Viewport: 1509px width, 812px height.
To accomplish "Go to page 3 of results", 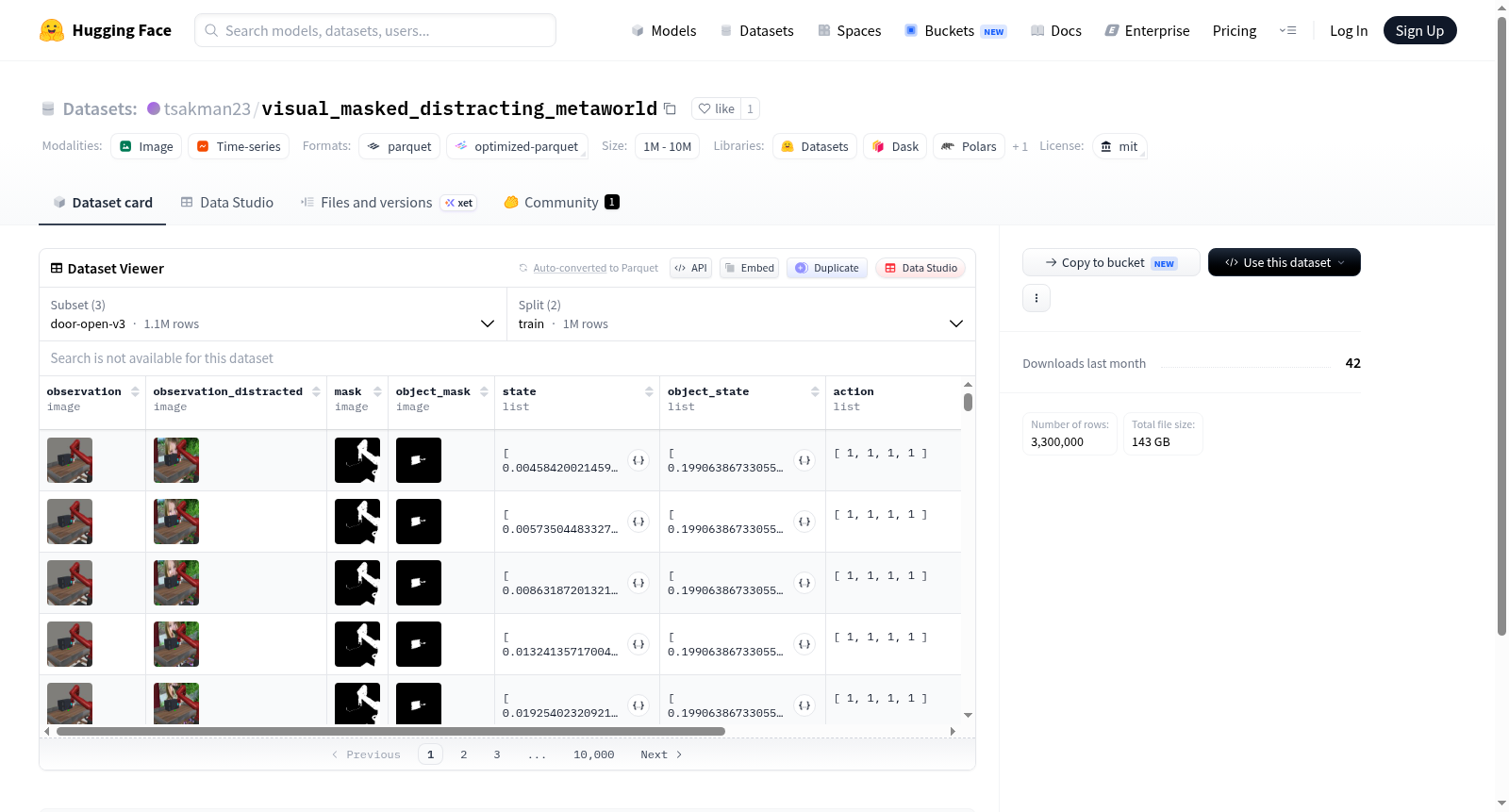I will click(x=497, y=754).
